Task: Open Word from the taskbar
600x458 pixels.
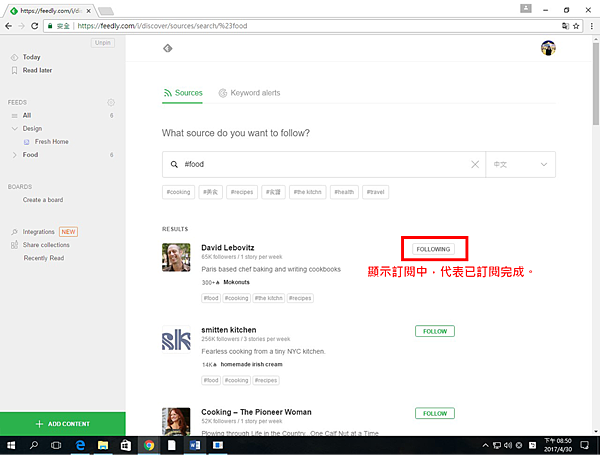Action: pyautogui.click(x=195, y=445)
